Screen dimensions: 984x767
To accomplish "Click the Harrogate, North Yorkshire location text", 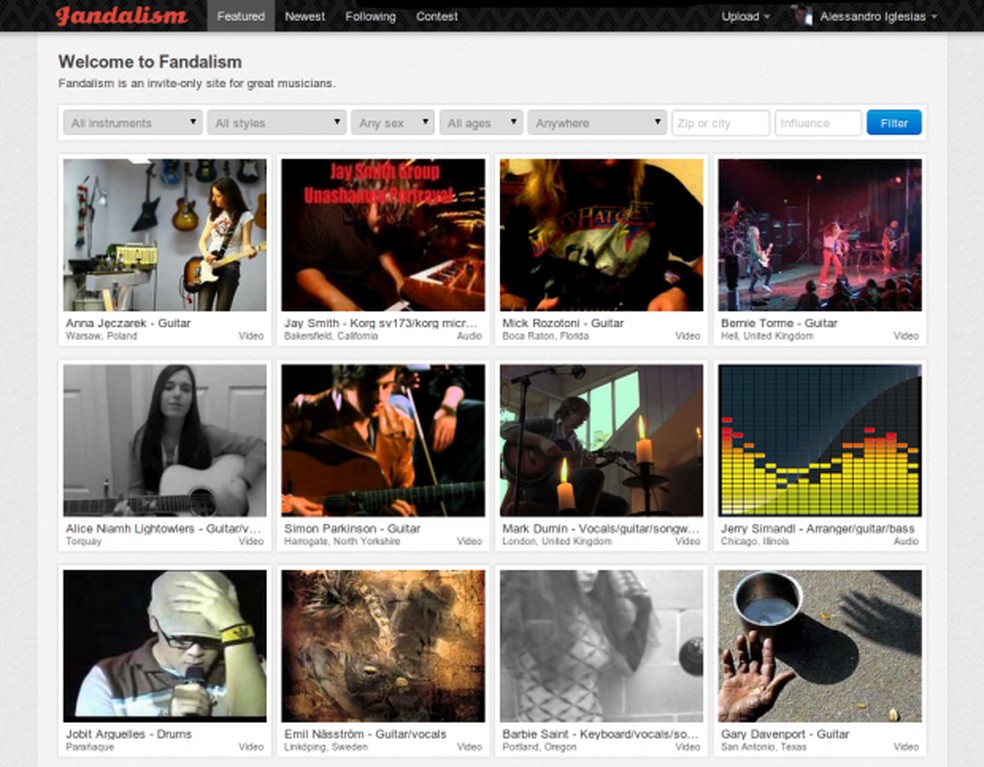I will 342,542.
